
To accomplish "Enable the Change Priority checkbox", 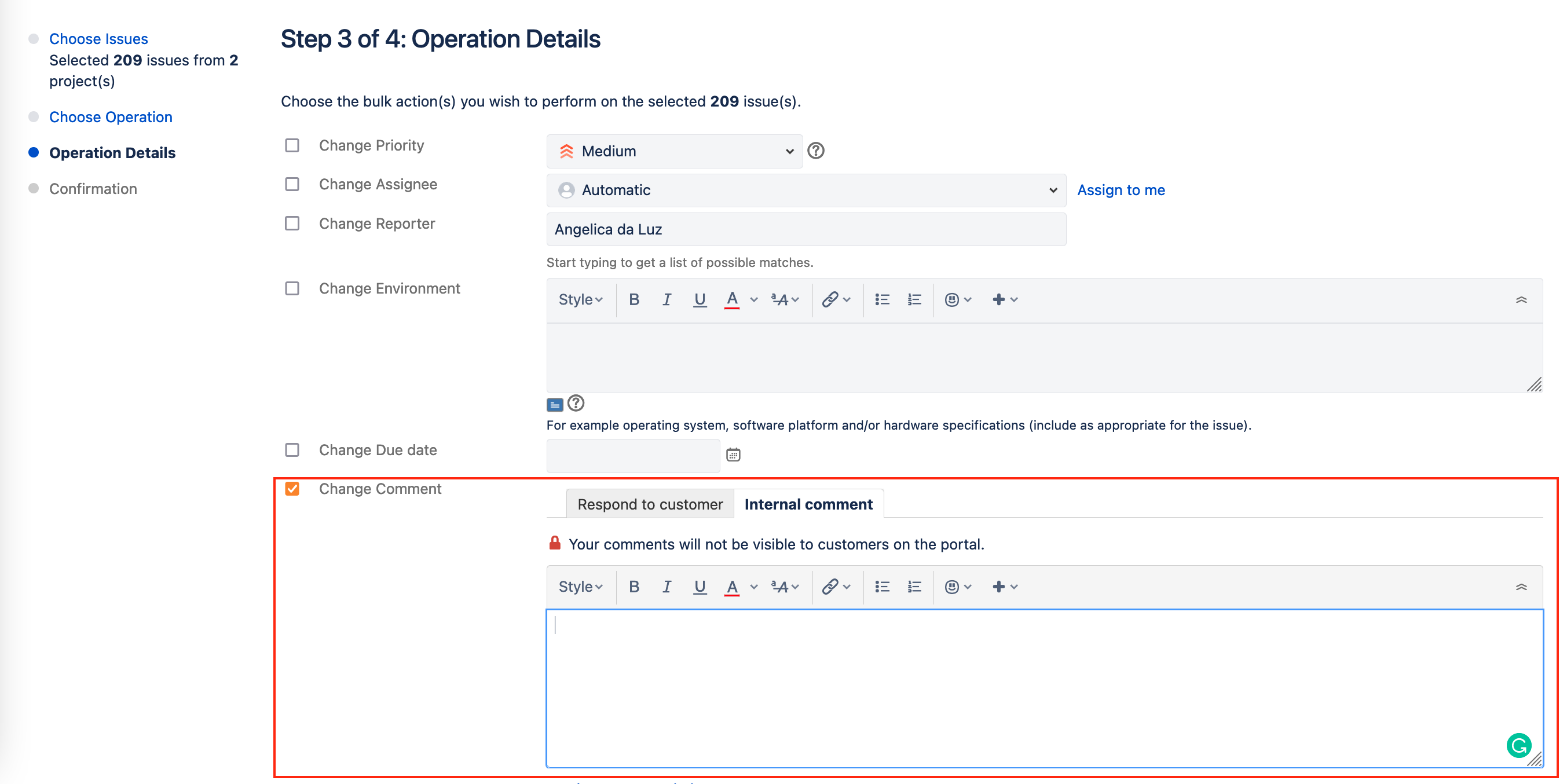I will pos(292,145).
